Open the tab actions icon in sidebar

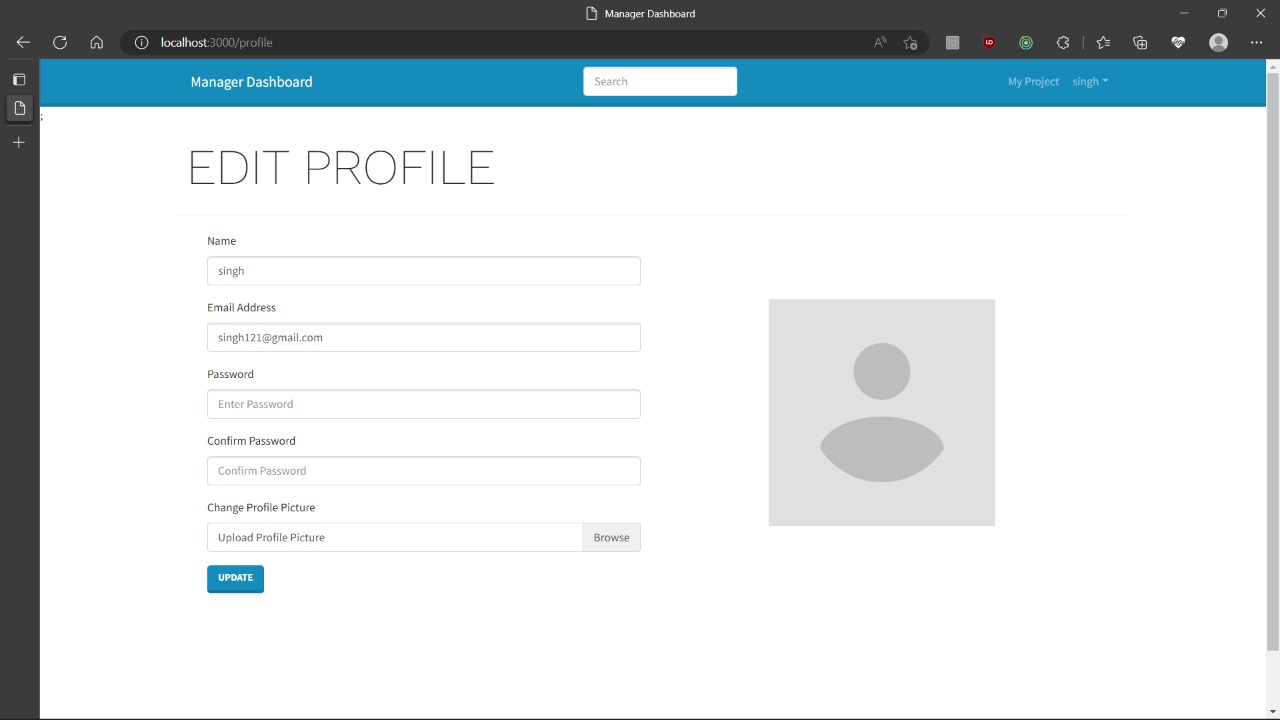click(19, 79)
